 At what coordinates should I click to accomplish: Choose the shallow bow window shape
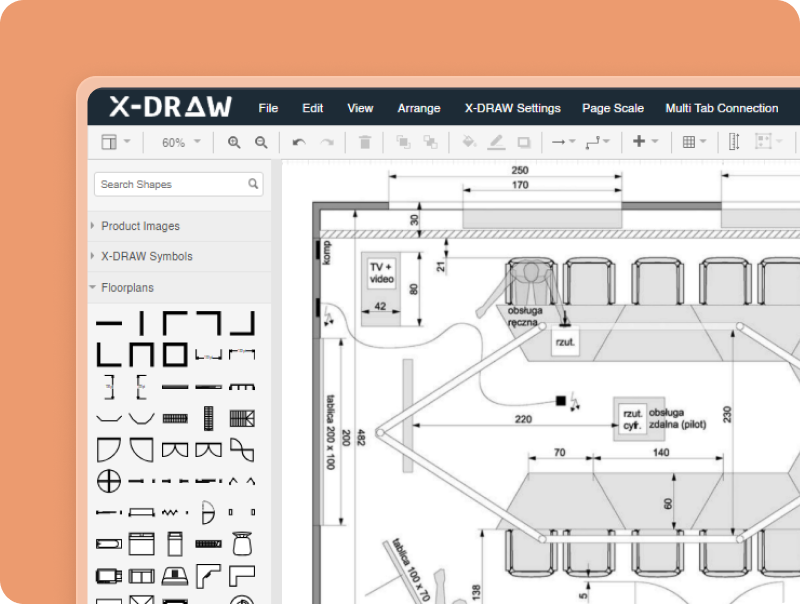109,419
